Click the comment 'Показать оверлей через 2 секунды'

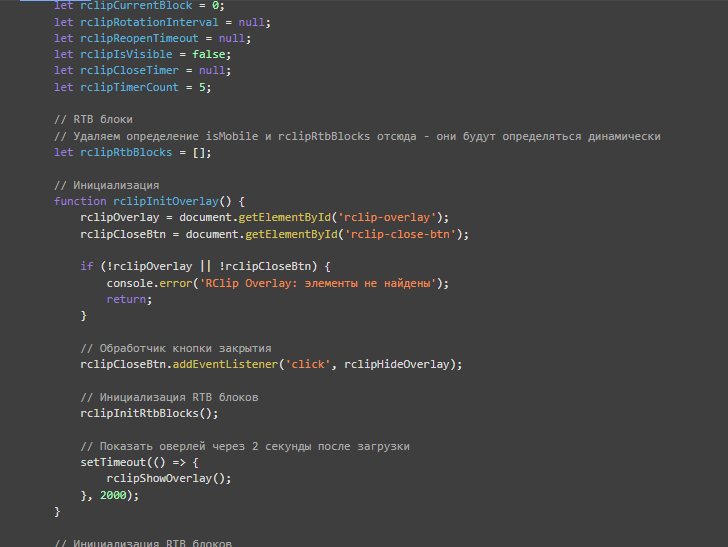(245, 446)
